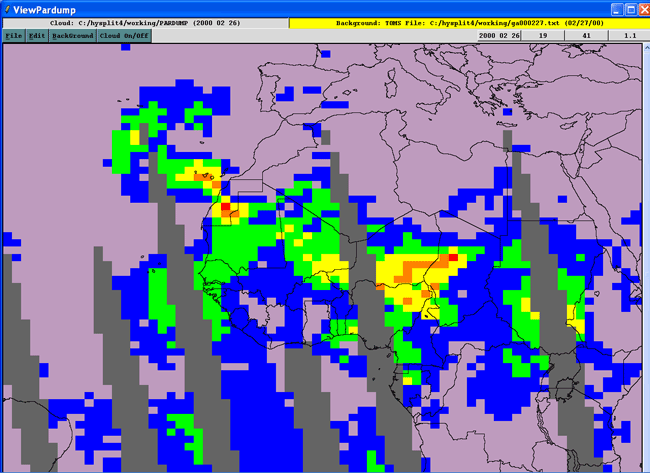Click the ViewPardump app icon in title bar
Viewport: 650px width, 473px height.
coord(7,9)
